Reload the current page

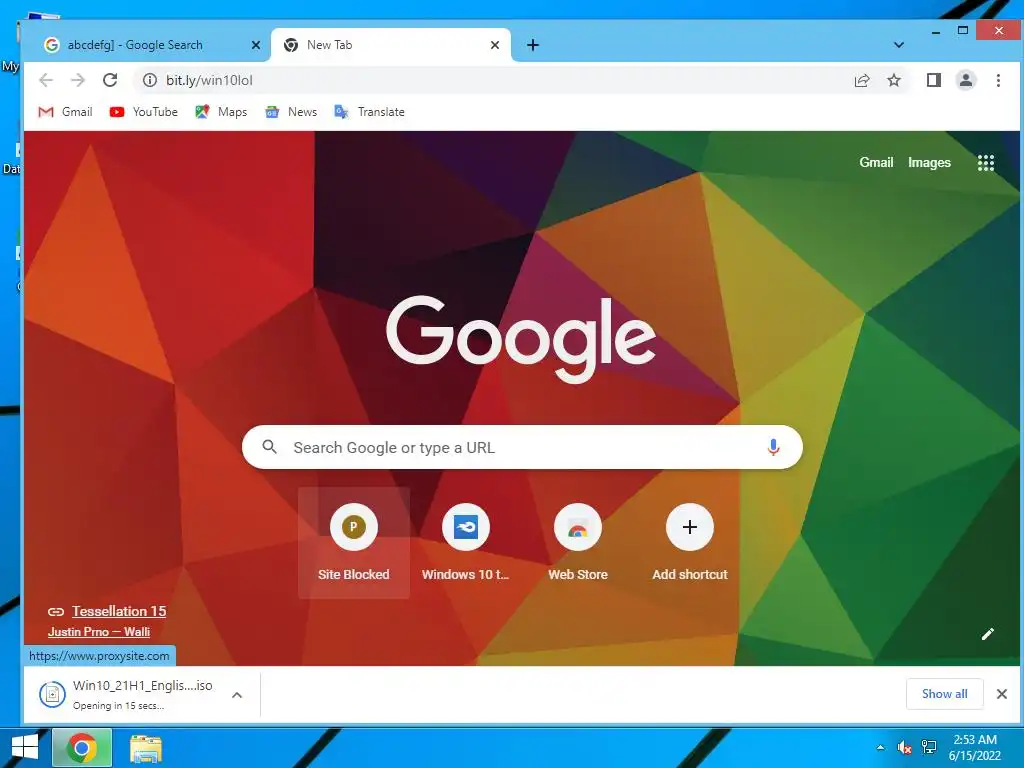[110, 80]
